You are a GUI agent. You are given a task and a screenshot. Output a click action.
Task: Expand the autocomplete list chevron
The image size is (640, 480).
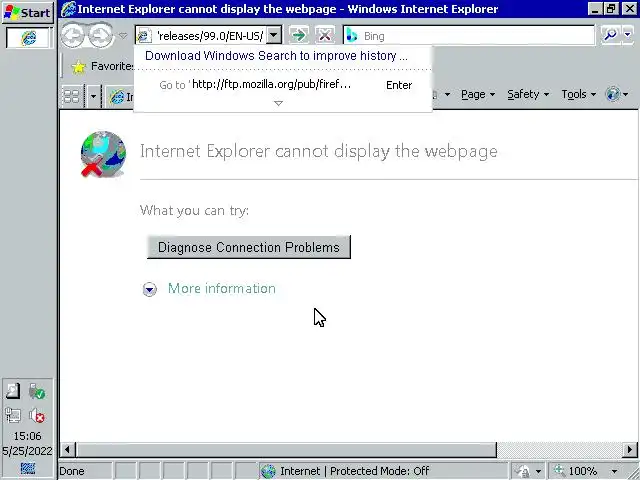278,103
